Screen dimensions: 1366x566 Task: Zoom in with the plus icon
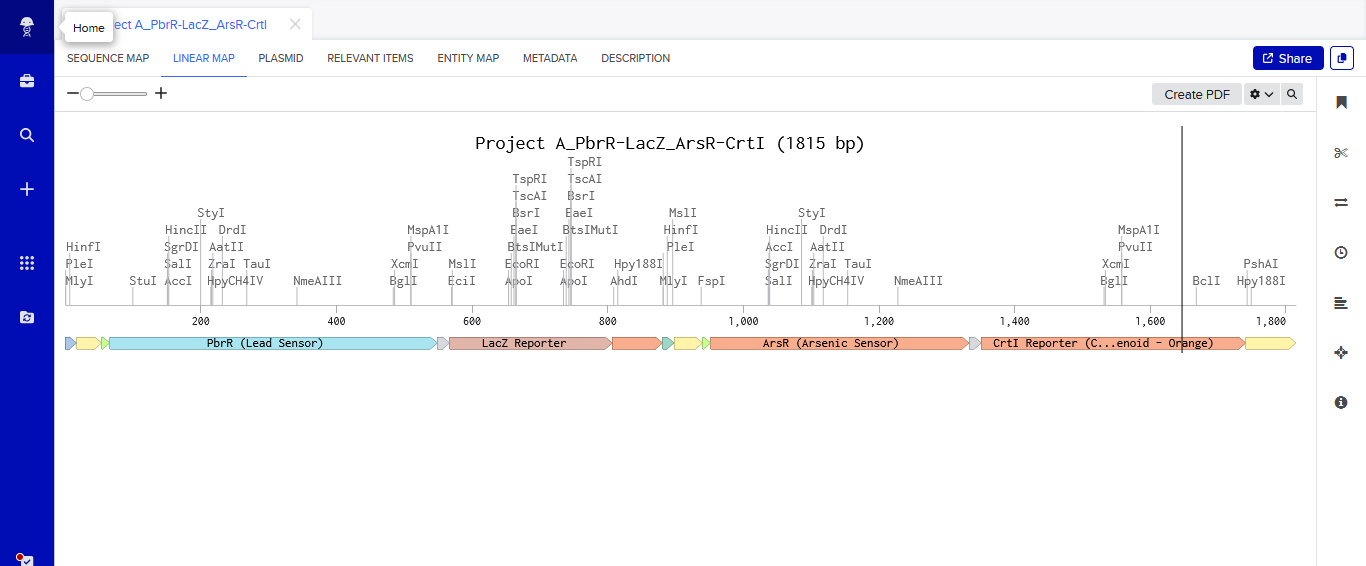tap(161, 93)
